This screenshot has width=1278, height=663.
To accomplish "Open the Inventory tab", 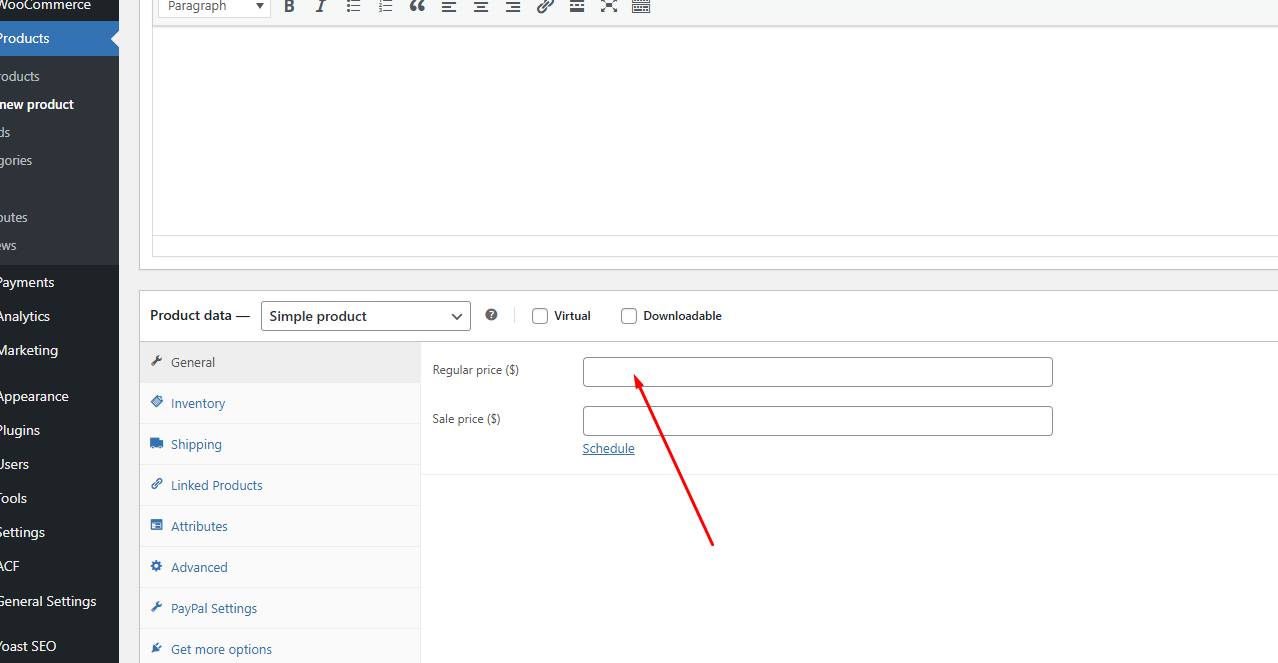I will (198, 403).
